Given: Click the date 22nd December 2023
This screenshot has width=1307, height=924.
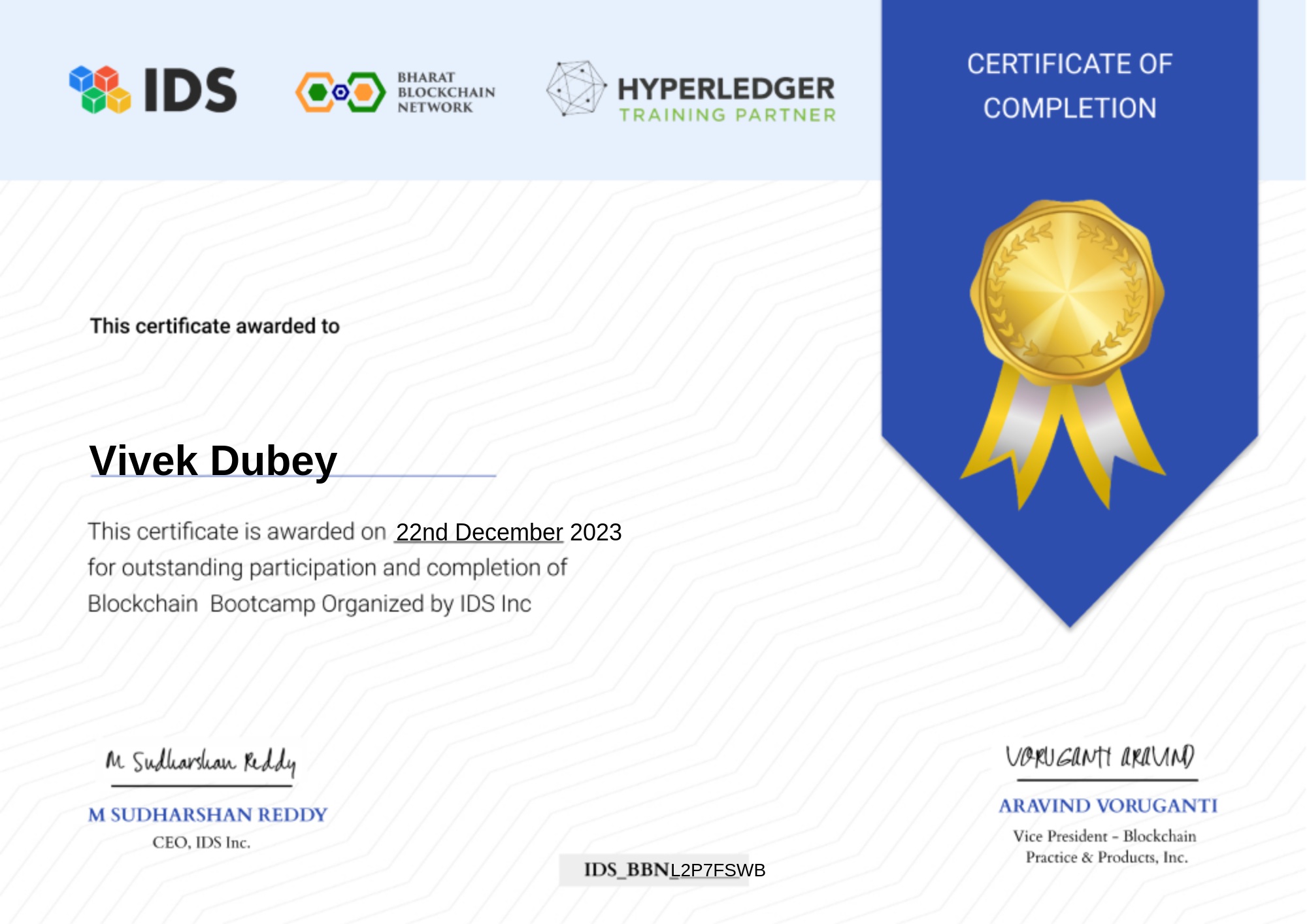Looking at the screenshot, I should point(508,533).
